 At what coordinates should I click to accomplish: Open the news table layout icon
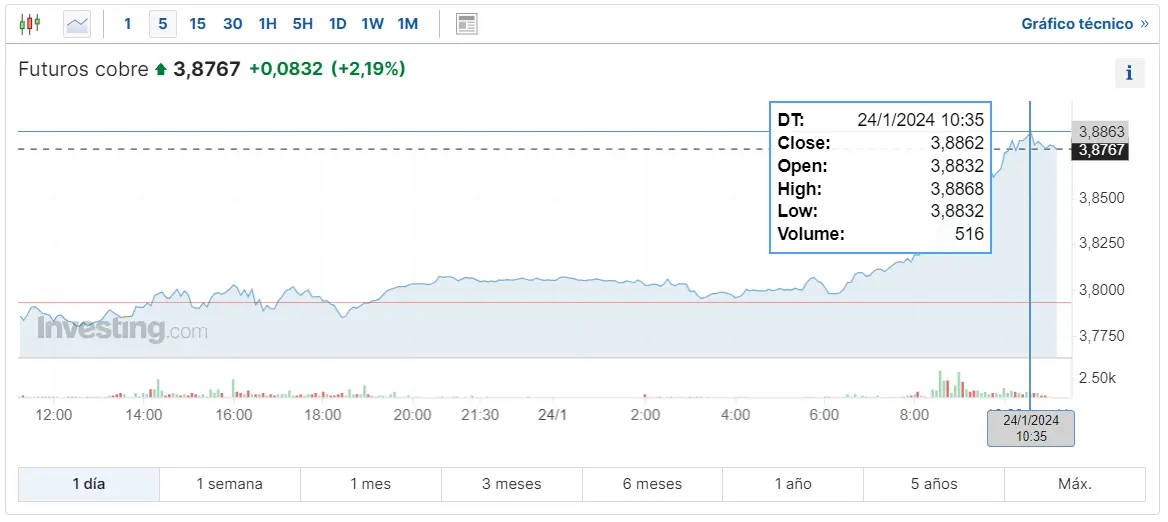tap(466, 23)
